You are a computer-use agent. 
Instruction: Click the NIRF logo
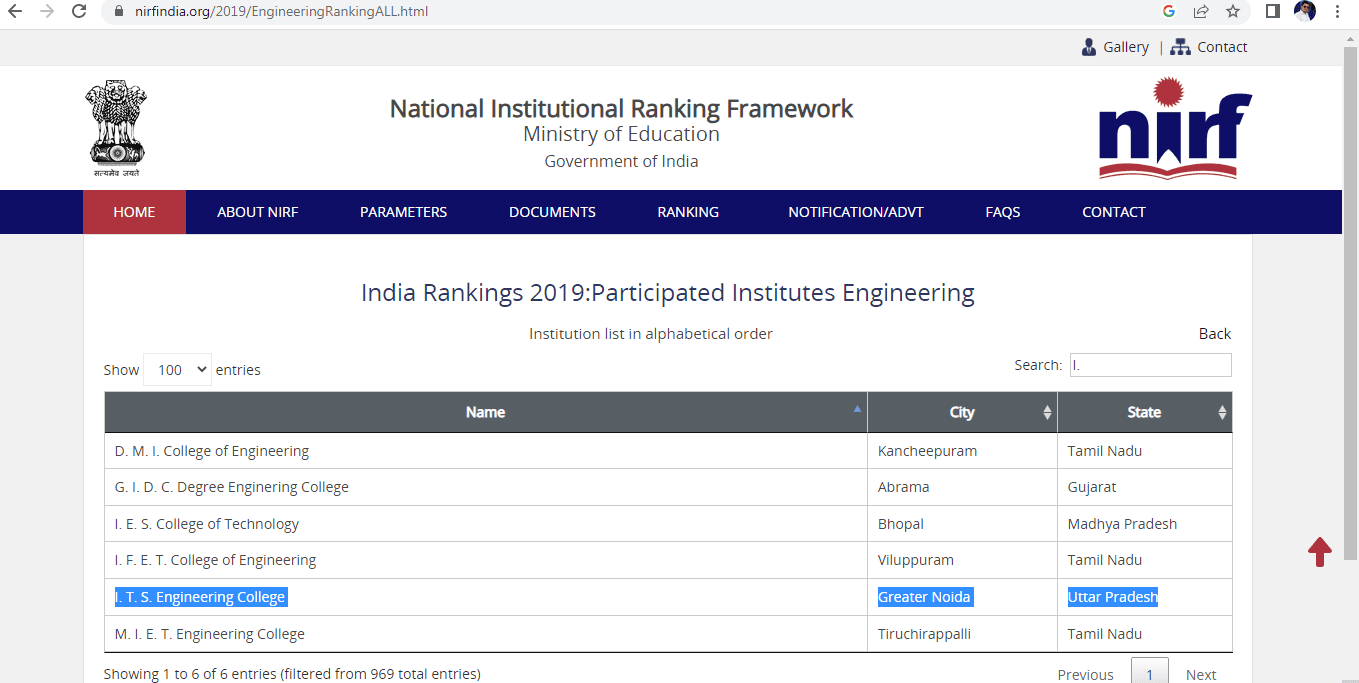tap(1175, 128)
